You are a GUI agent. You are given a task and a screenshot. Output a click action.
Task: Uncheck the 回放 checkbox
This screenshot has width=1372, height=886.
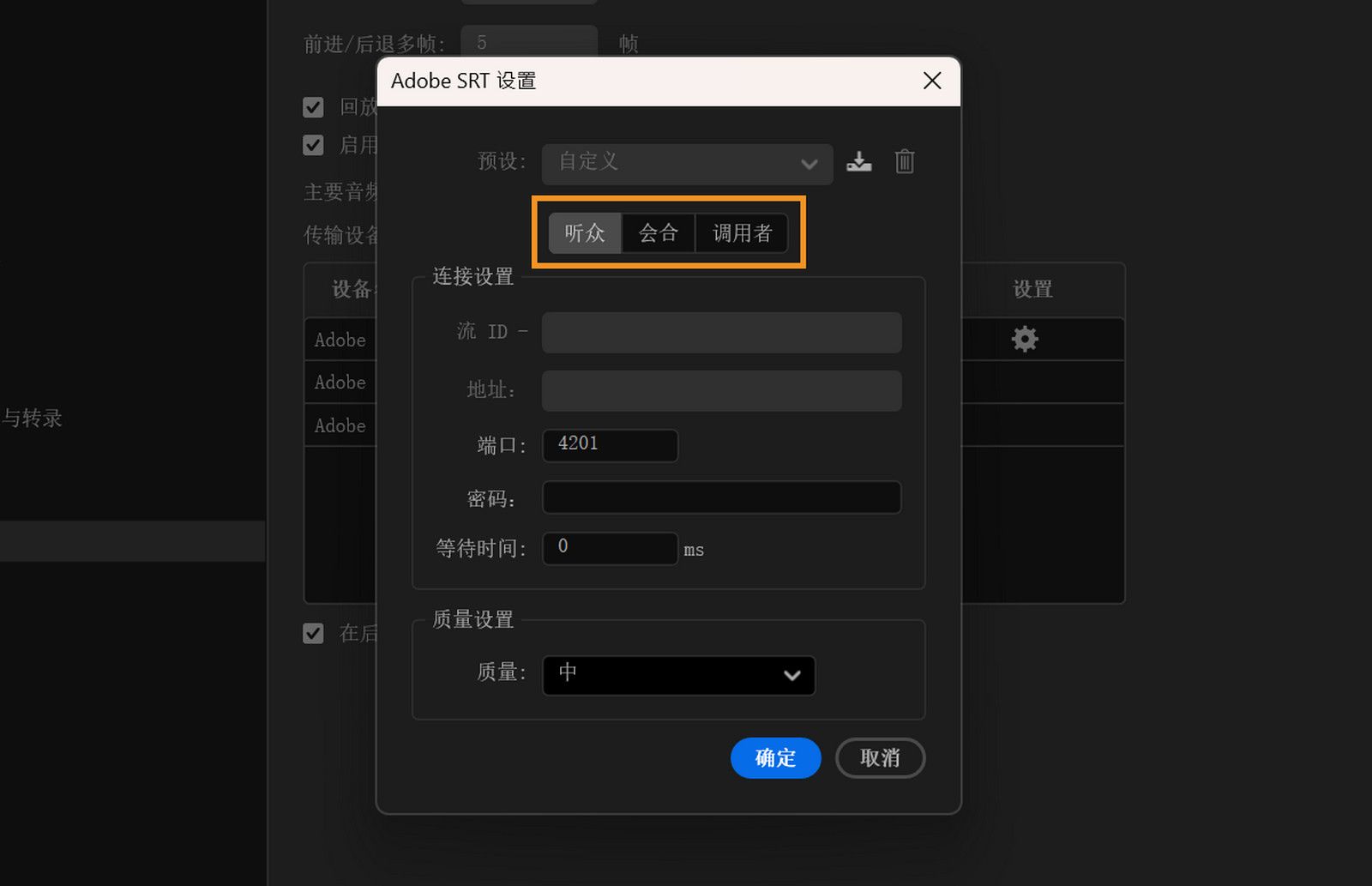(x=313, y=106)
